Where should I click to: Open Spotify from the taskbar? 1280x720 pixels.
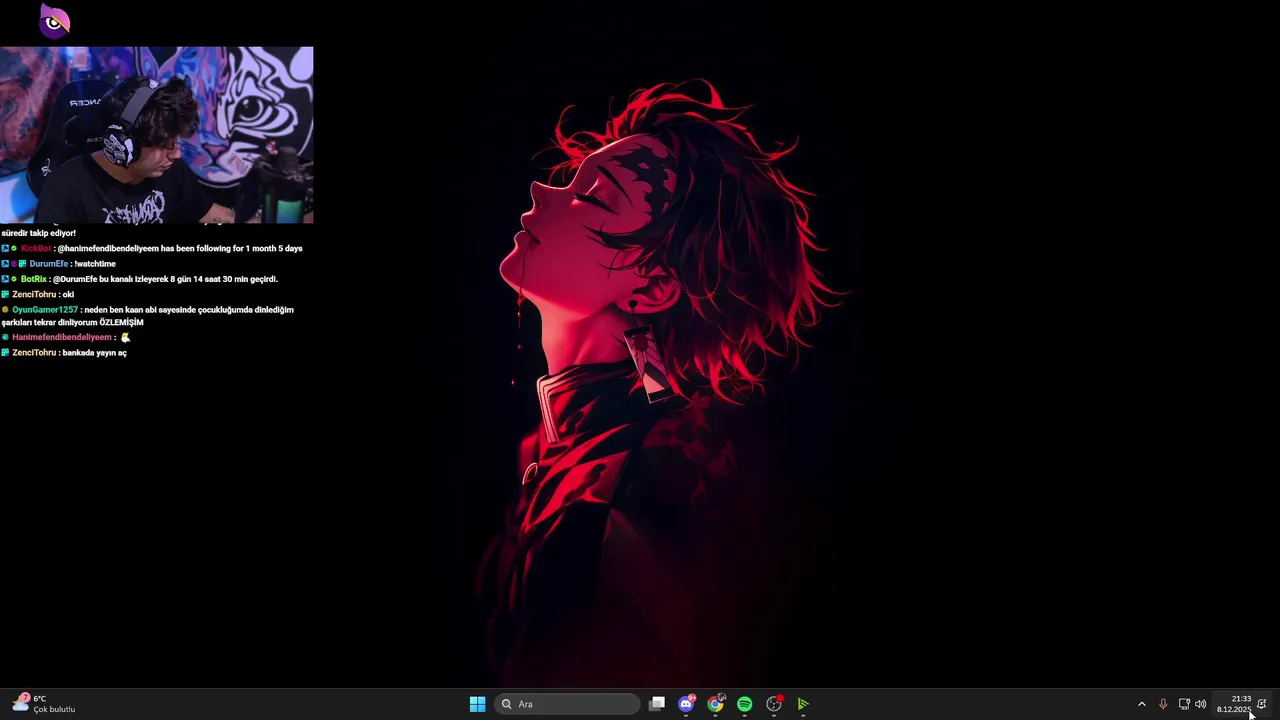point(744,704)
